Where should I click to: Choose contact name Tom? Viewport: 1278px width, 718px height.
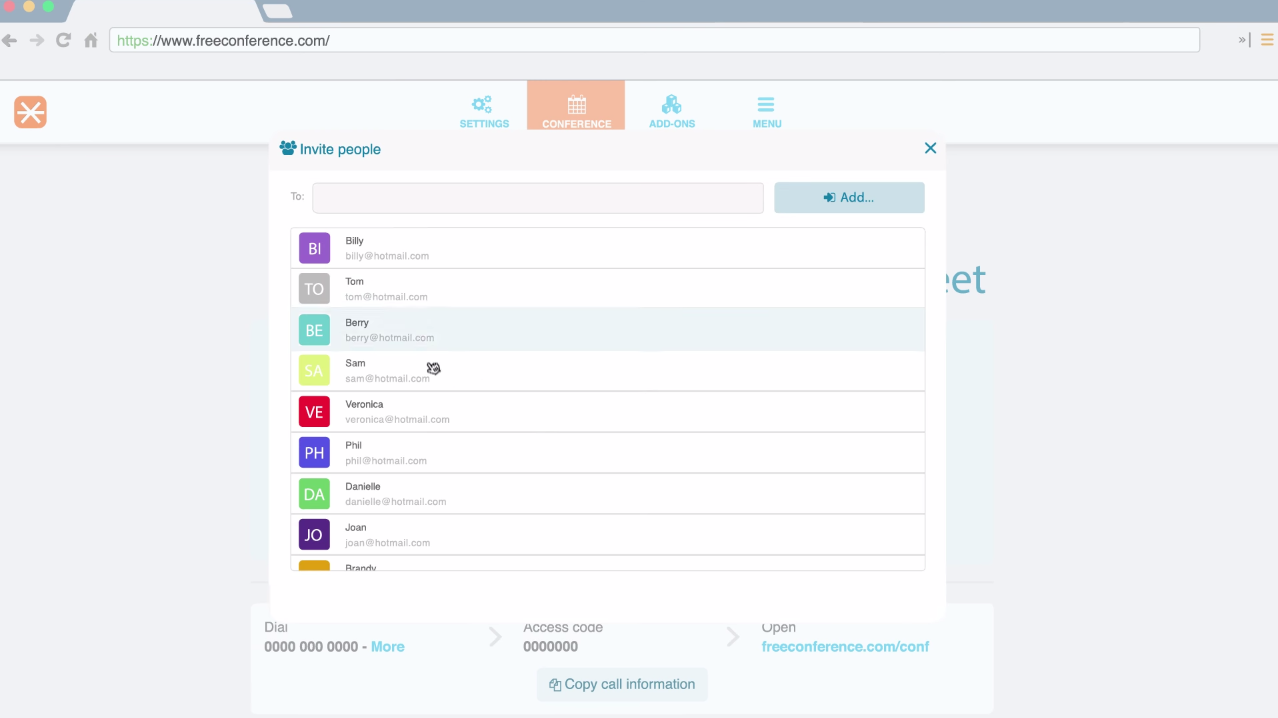point(354,282)
